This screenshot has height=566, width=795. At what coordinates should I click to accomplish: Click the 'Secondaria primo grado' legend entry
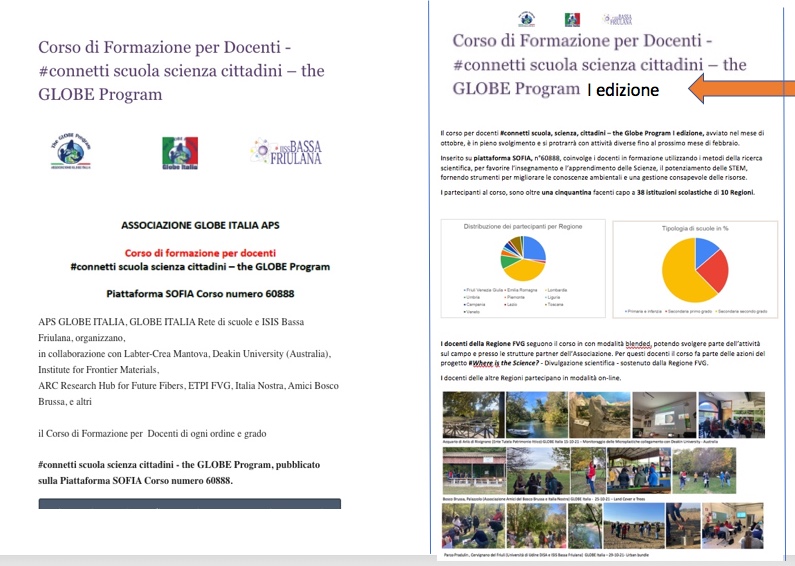pos(689,311)
